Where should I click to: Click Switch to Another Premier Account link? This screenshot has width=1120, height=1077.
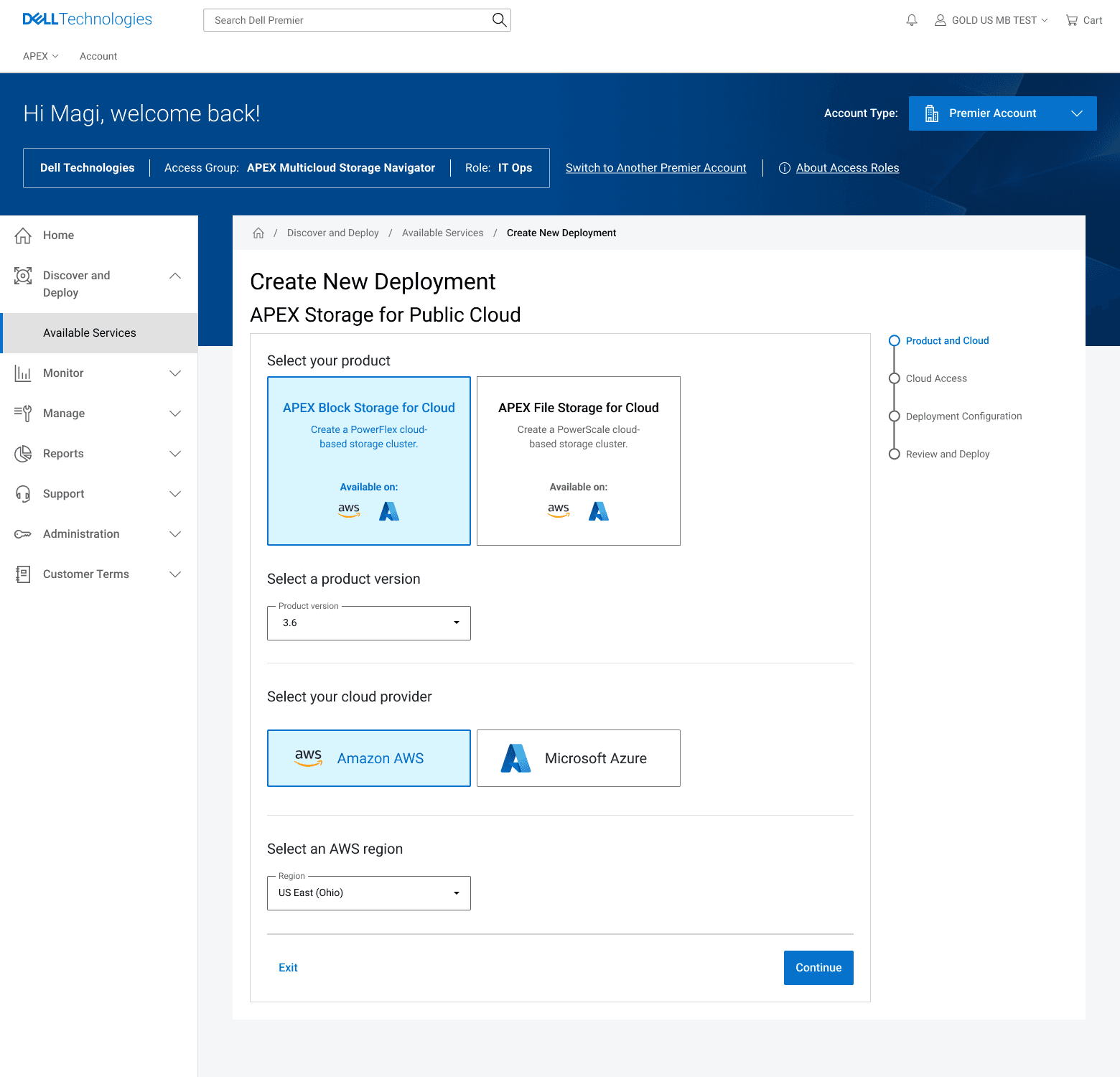coord(656,168)
